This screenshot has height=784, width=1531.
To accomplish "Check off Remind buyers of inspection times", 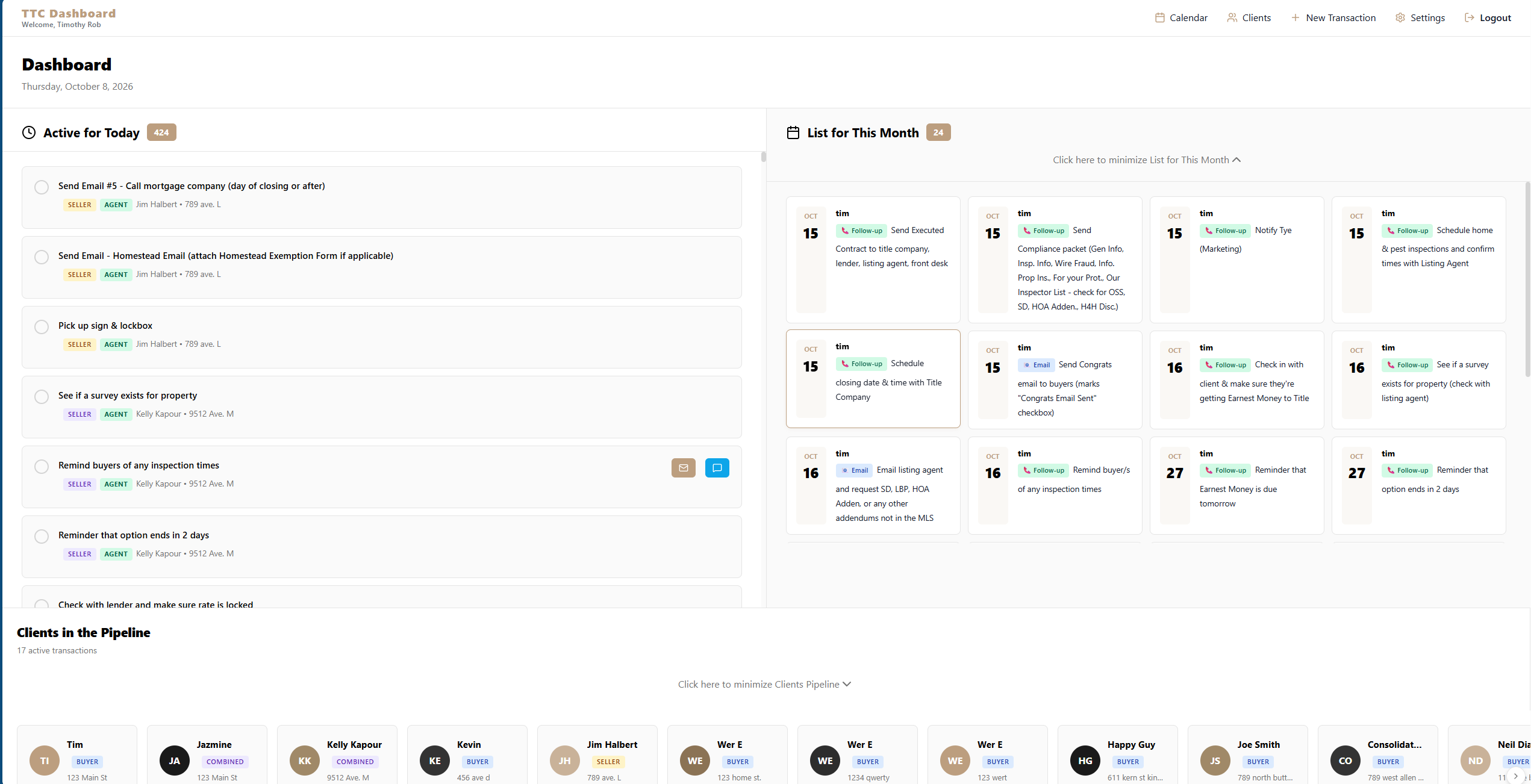I will click(x=42, y=467).
